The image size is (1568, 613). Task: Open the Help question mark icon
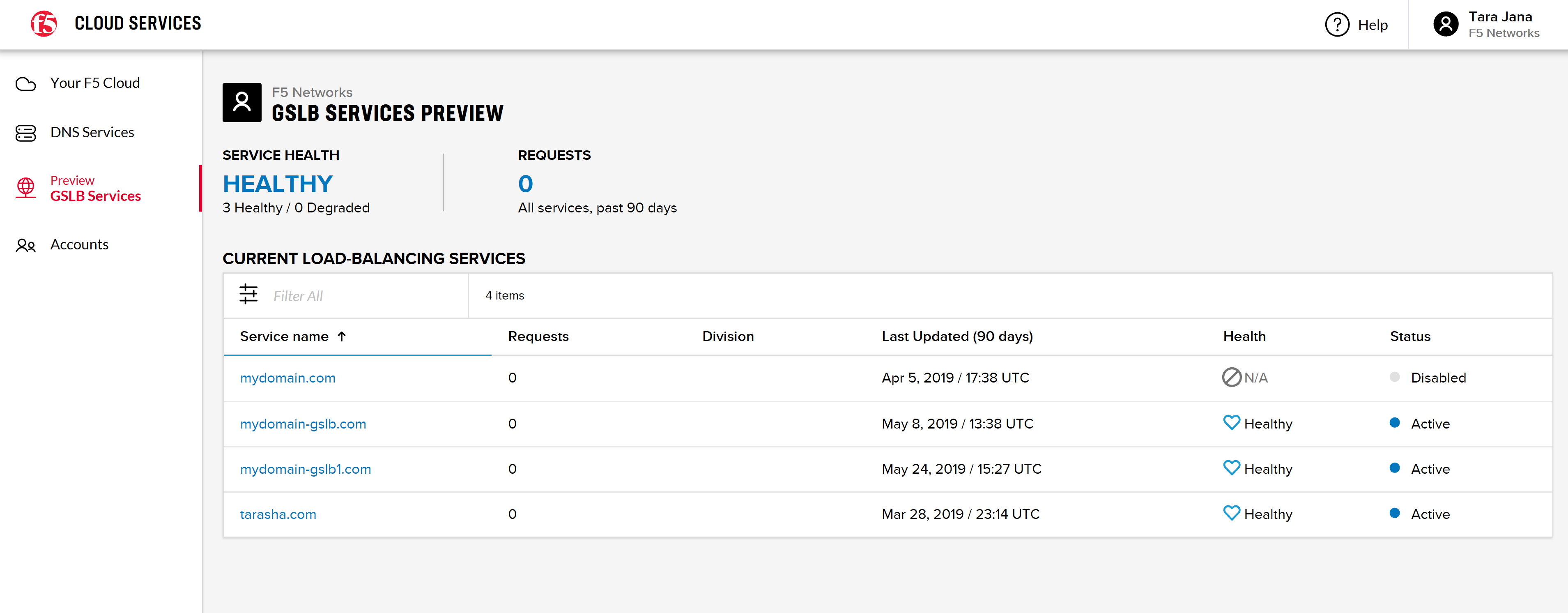tap(1337, 25)
